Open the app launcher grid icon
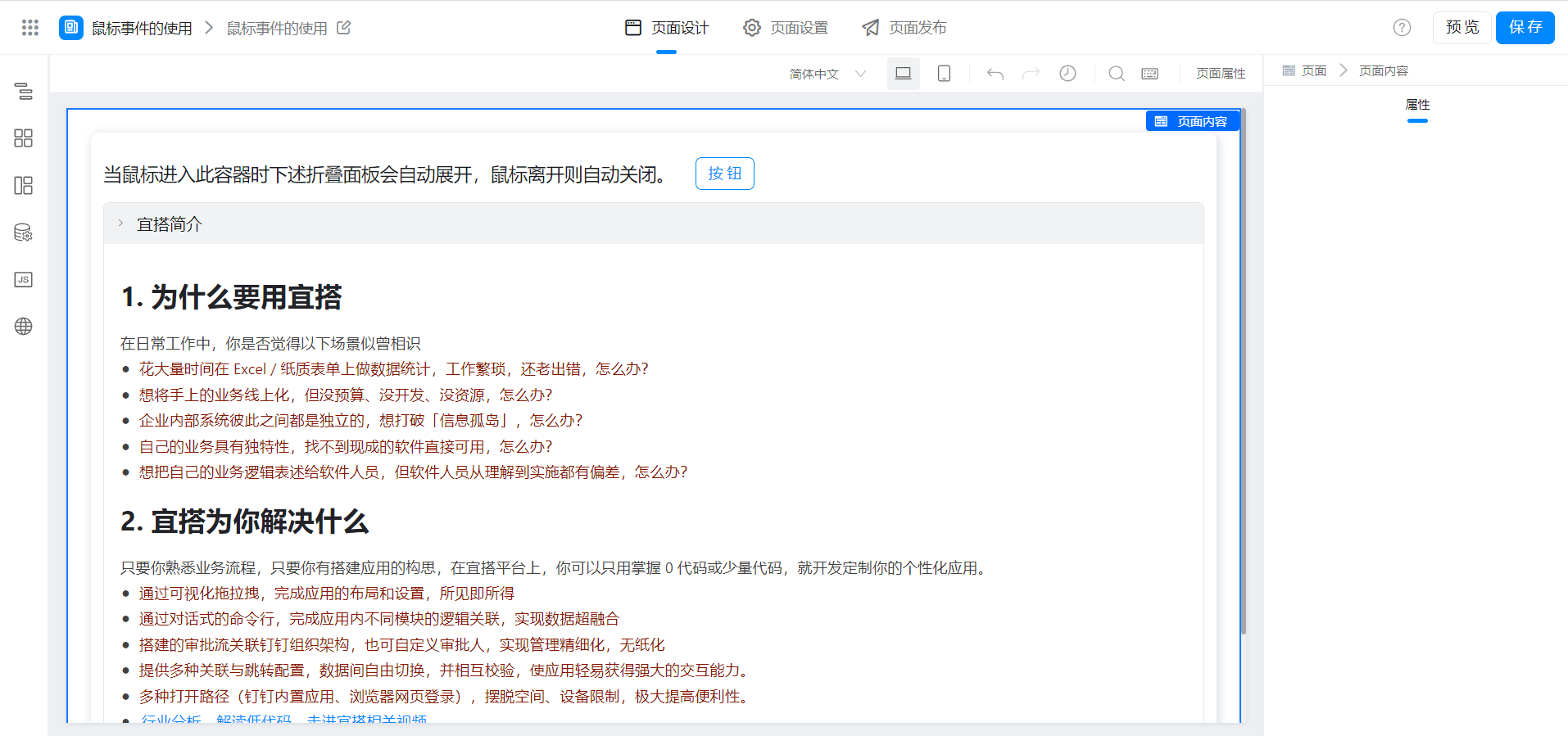Image resolution: width=1568 pixels, height=736 pixels. click(x=30, y=28)
